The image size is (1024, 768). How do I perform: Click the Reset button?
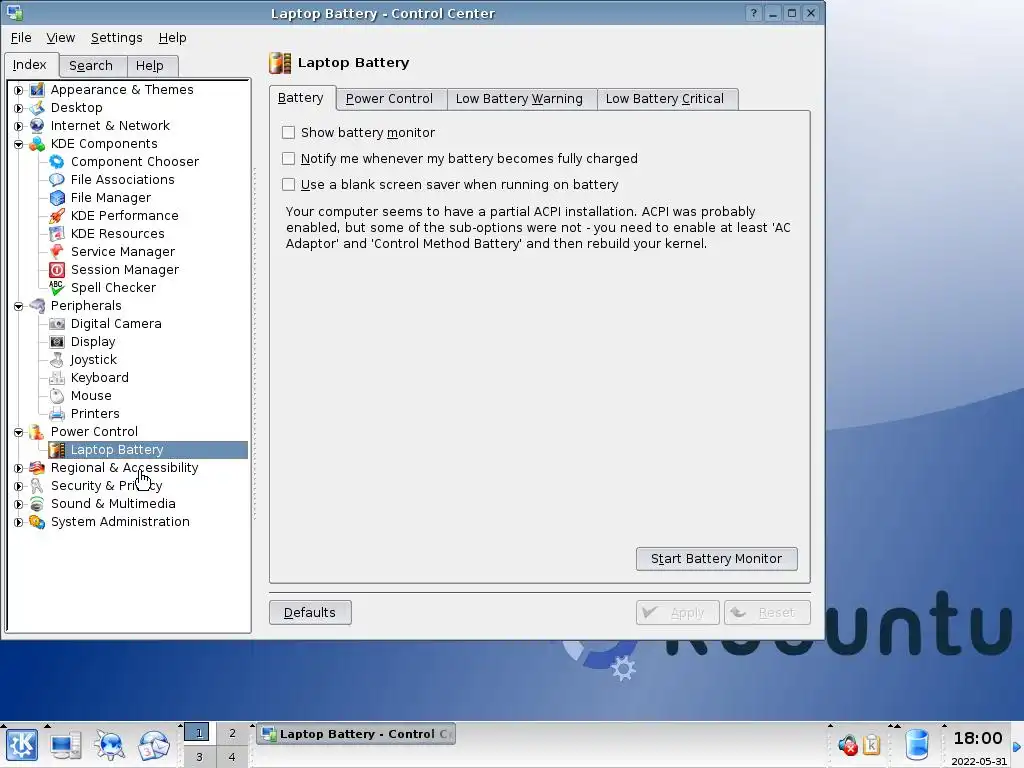click(x=767, y=613)
